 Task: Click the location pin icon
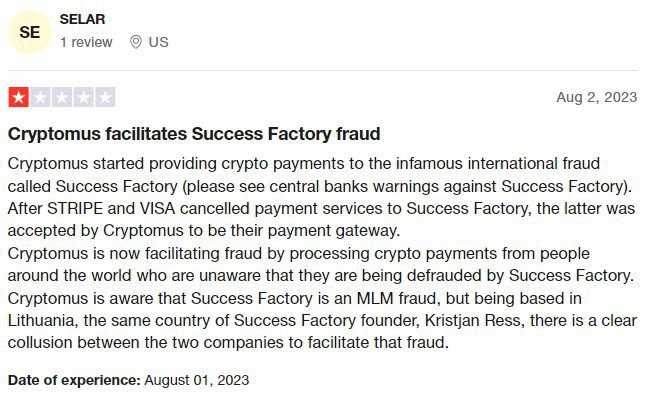[x=136, y=42]
